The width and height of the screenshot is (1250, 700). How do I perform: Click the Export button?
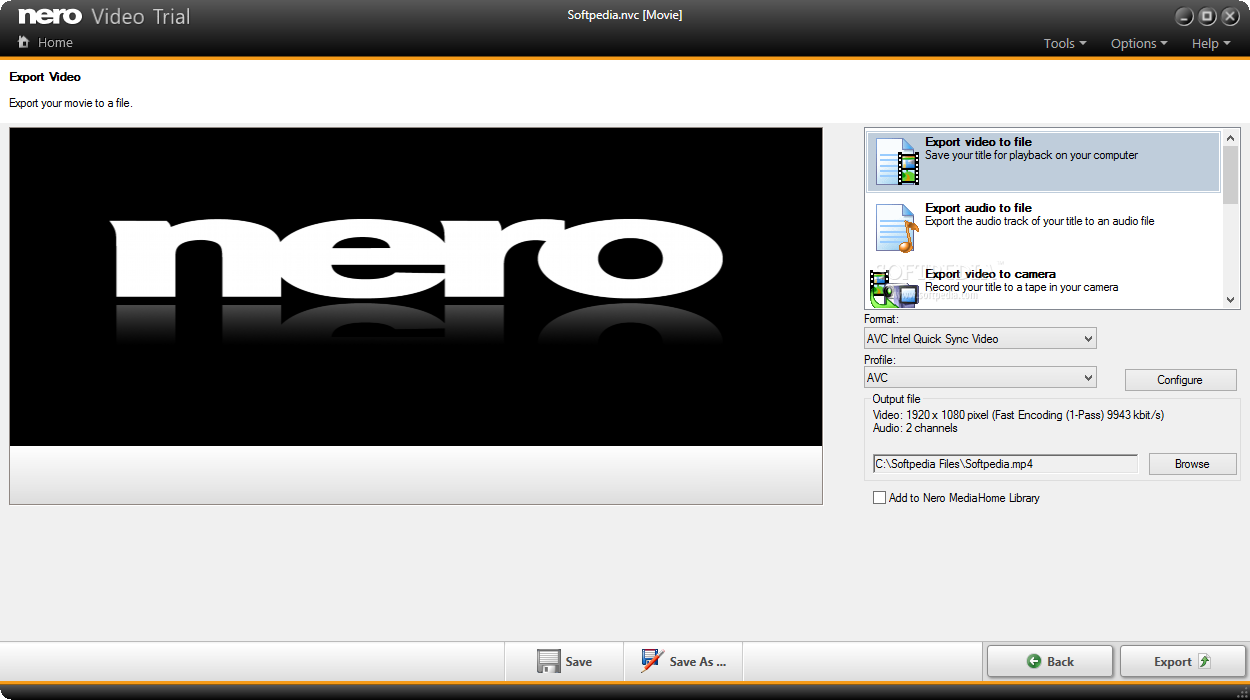pos(1183,661)
